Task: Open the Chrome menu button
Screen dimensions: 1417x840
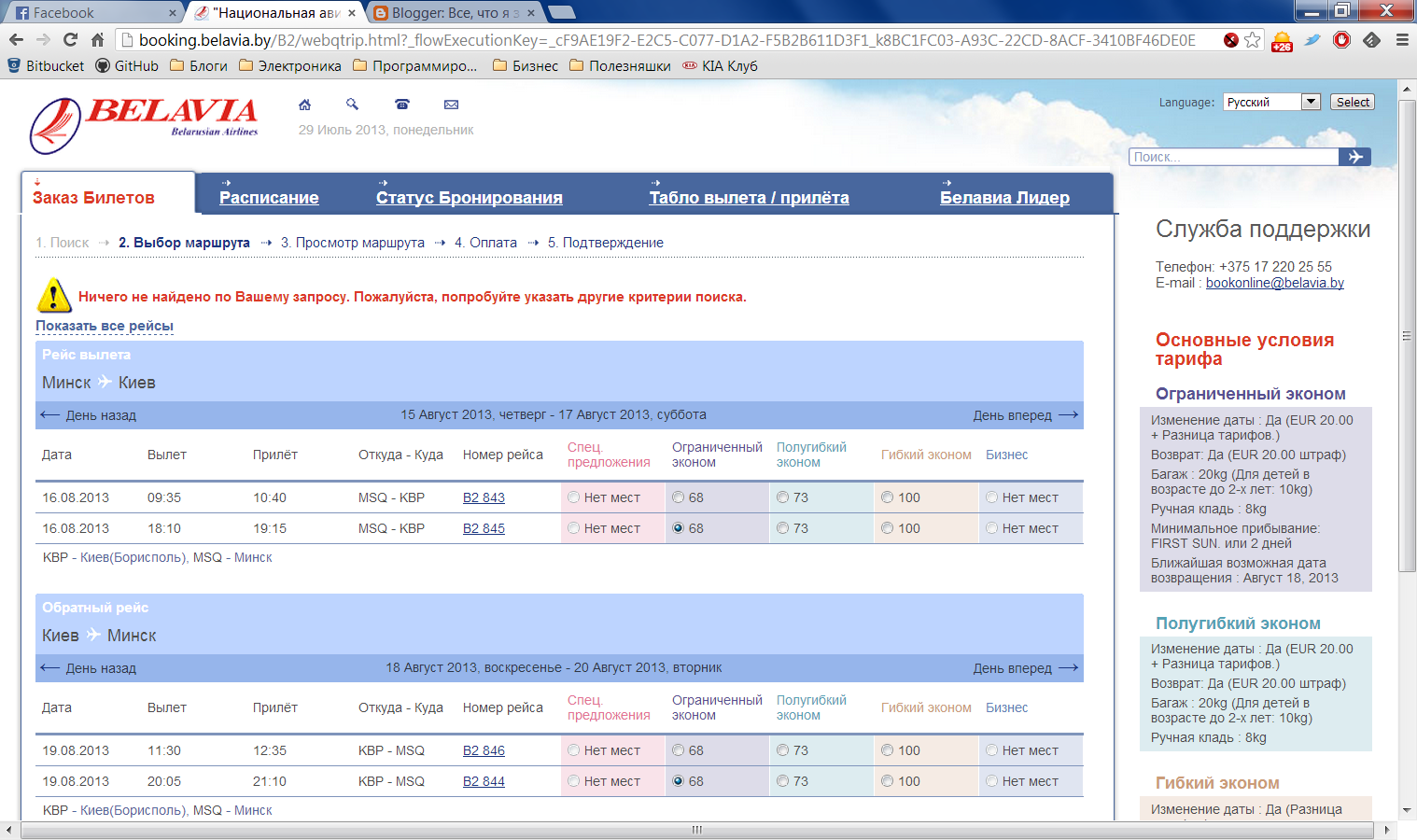Action: [x=1402, y=40]
